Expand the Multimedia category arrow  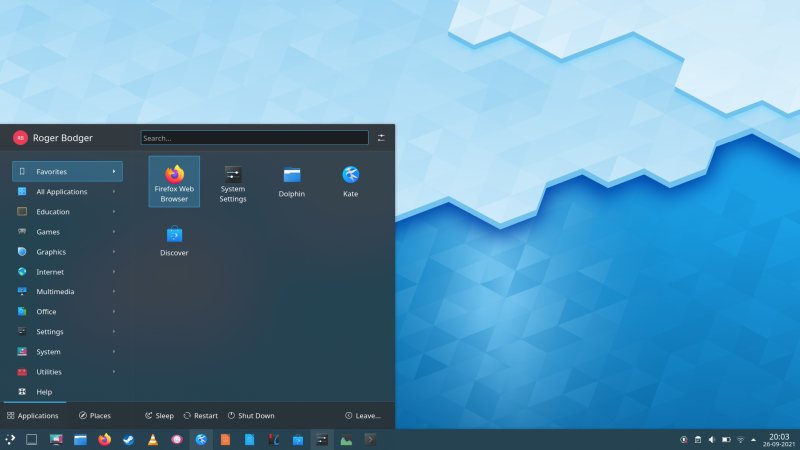tap(114, 292)
